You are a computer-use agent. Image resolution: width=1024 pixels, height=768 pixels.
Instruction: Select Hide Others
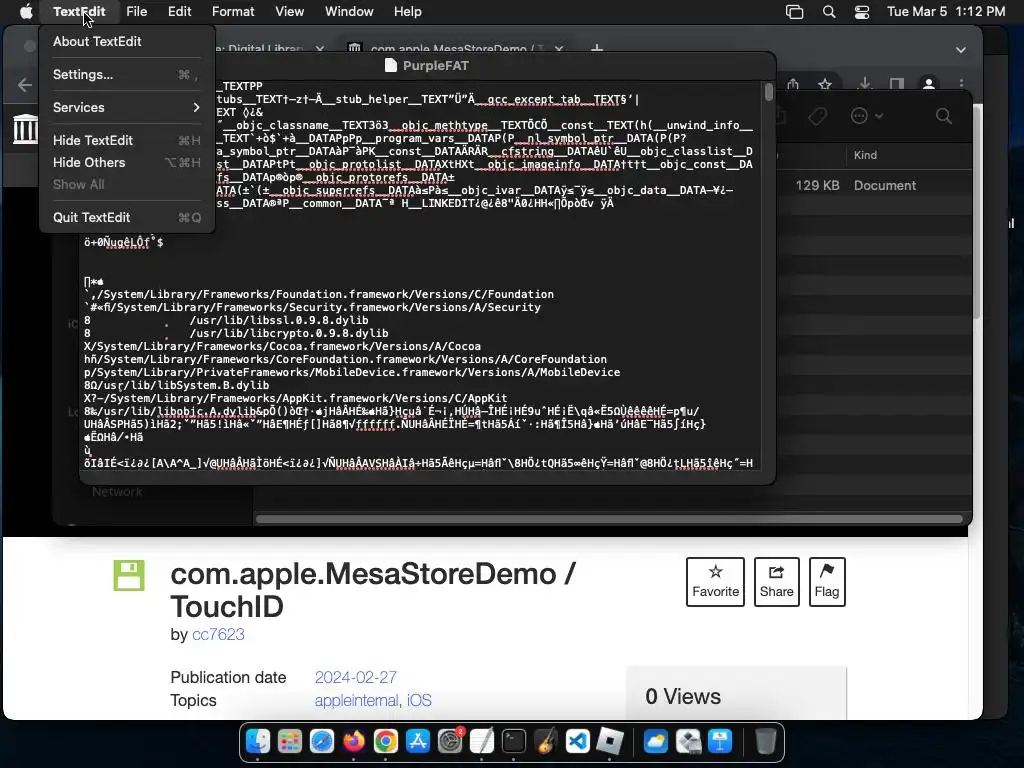coord(127,163)
